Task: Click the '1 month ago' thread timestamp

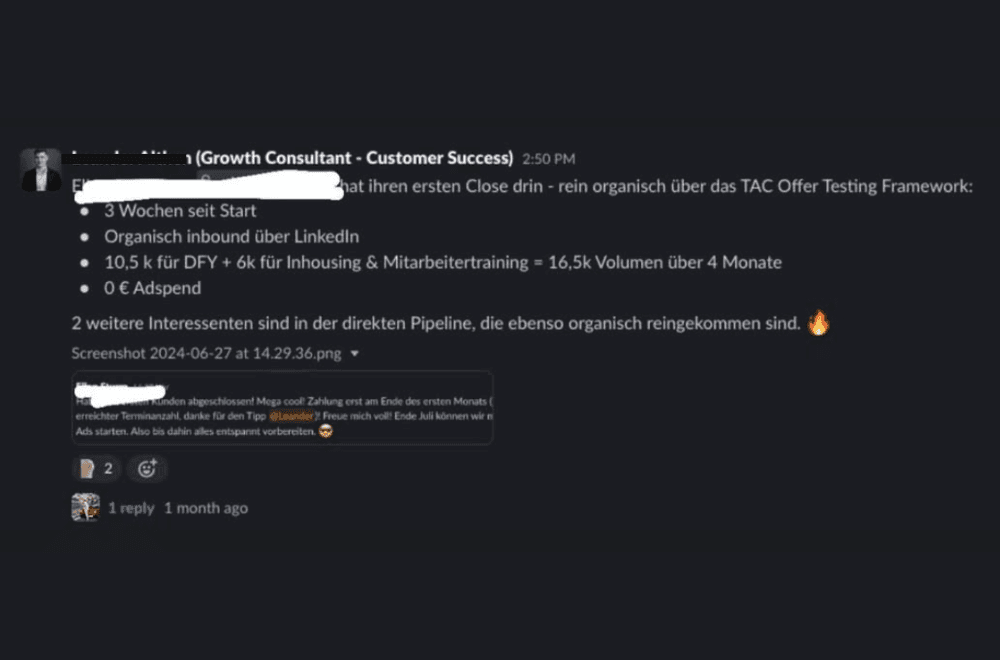Action: [x=206, y=508]
